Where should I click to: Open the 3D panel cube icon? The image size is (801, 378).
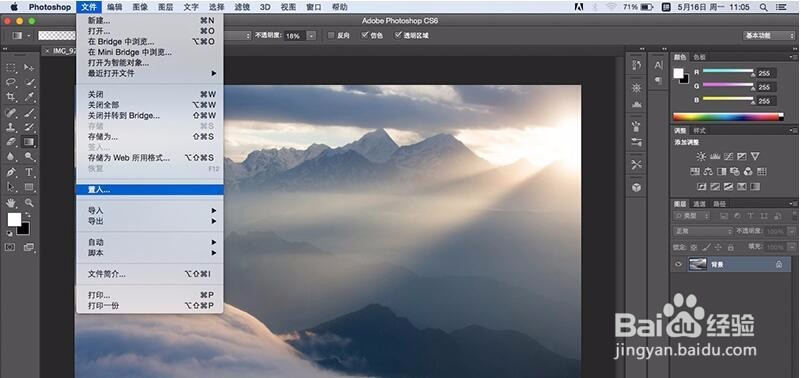637,187
